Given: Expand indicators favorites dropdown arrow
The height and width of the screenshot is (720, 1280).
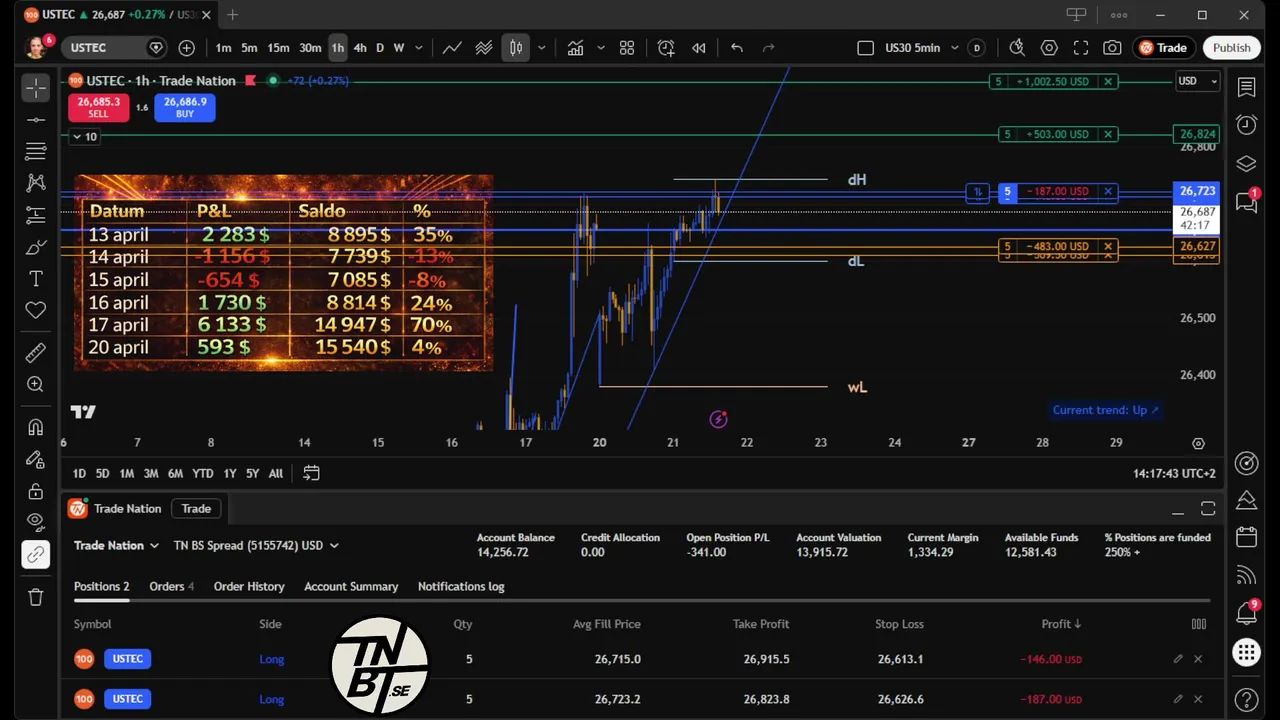Looking at the screenshot, I should [601, 48].
